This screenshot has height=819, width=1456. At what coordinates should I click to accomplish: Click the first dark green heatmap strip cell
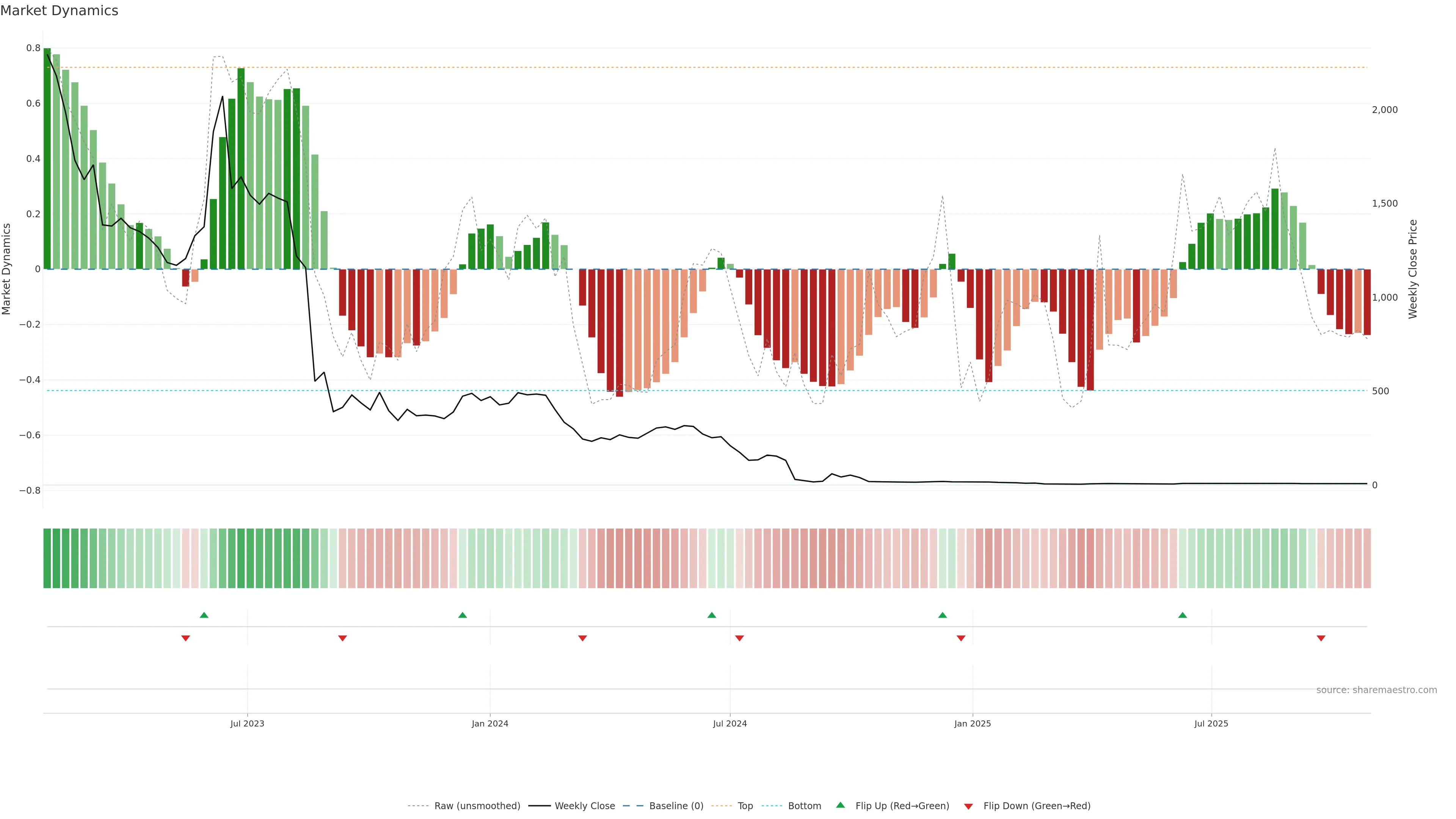(x=47, y=558)
